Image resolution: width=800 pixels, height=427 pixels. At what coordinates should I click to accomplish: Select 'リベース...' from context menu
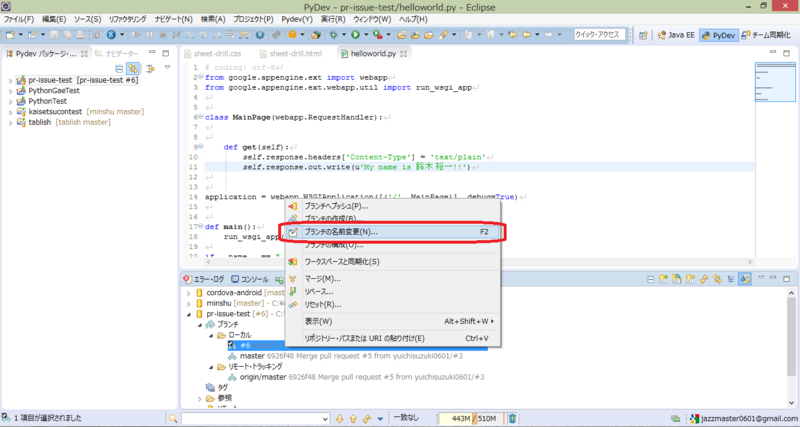[393, 292]
